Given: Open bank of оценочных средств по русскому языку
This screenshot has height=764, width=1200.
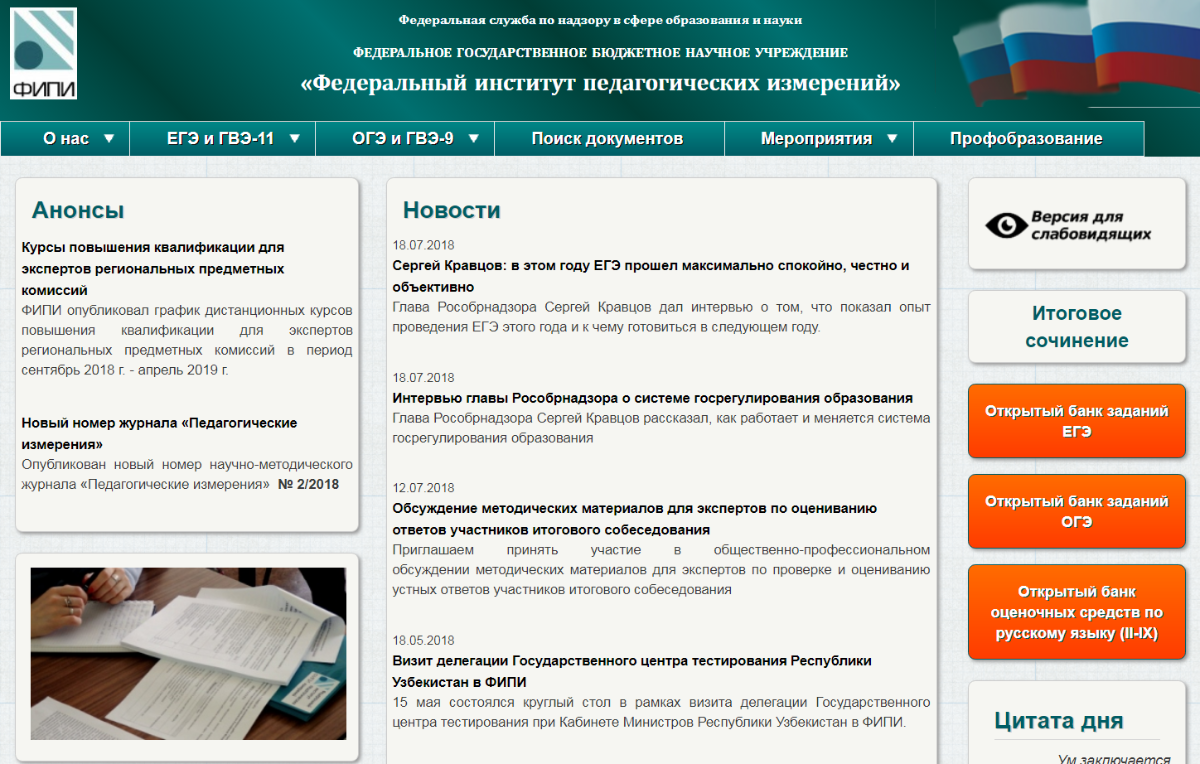Looking at the screenshot, I should (1077, 612).
